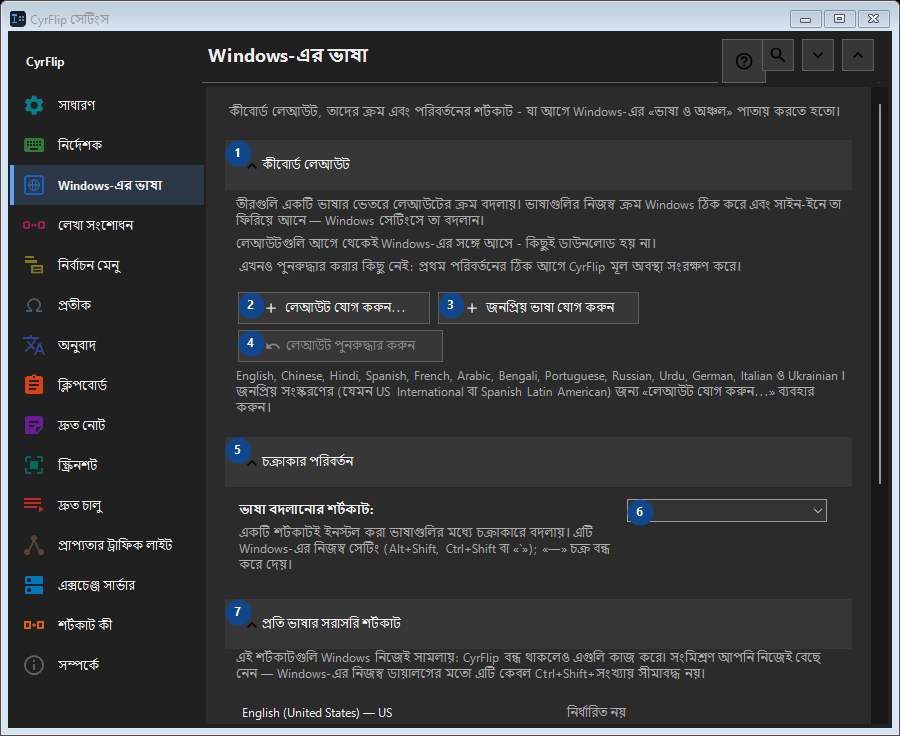The height and width of the screenshot is (736, 900).
Task: Click the CyrFlip app icon in title bar
Action: pyautogui.click(x=18, y=19)
